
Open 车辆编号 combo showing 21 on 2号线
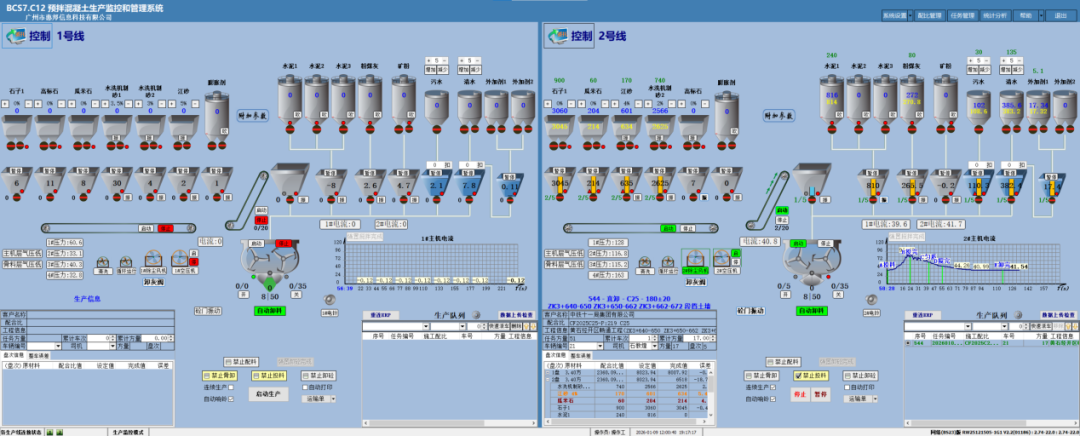(x=586, y=346)
